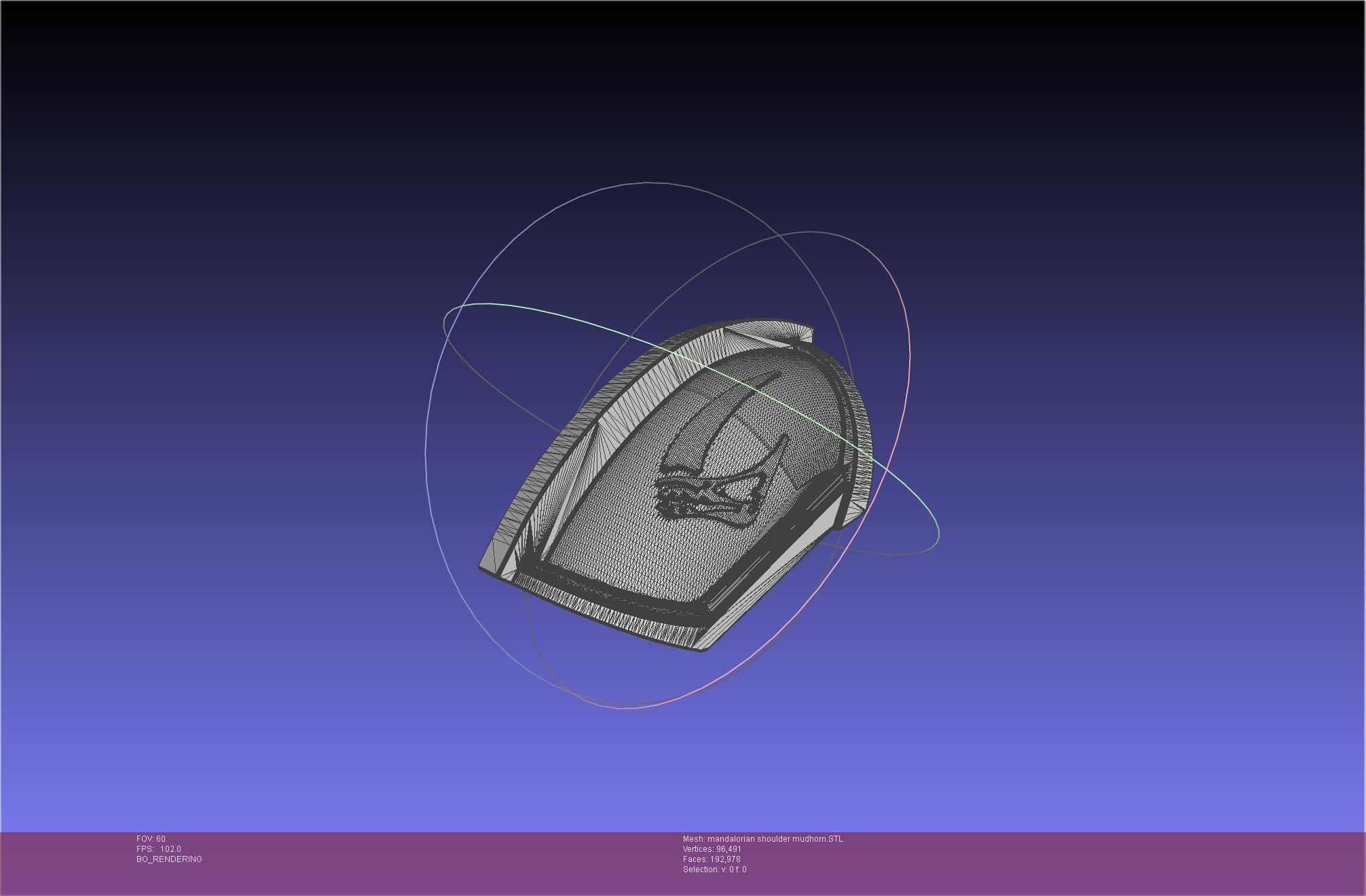Click the 'BO_RENDERING' label
Screen dimensions: 1366x896
(169, 859)
